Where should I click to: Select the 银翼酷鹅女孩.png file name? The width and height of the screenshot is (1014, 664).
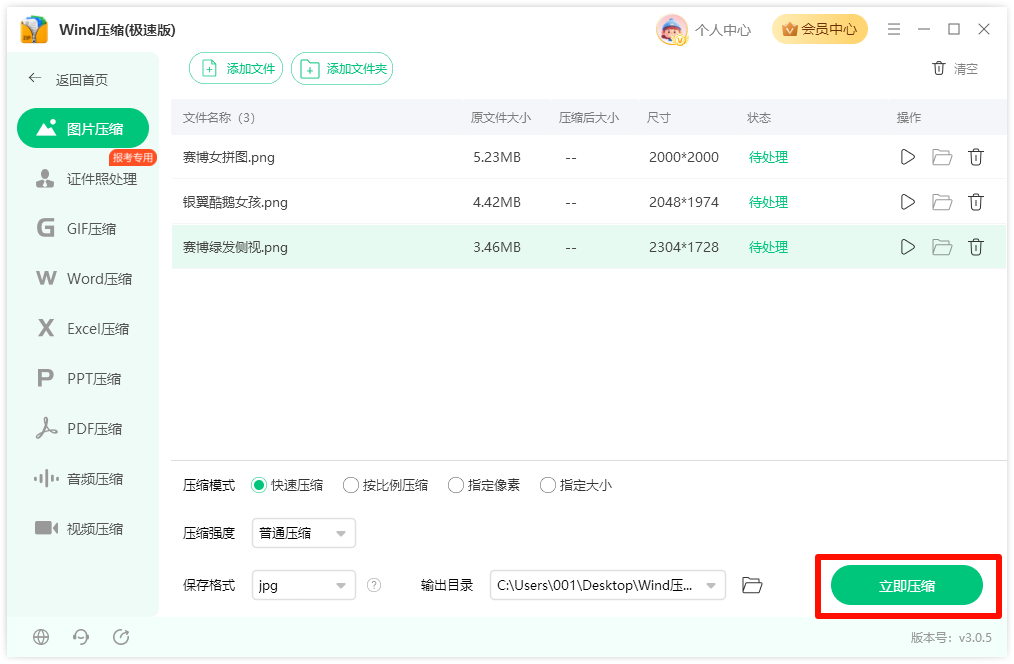pos(235,202)
